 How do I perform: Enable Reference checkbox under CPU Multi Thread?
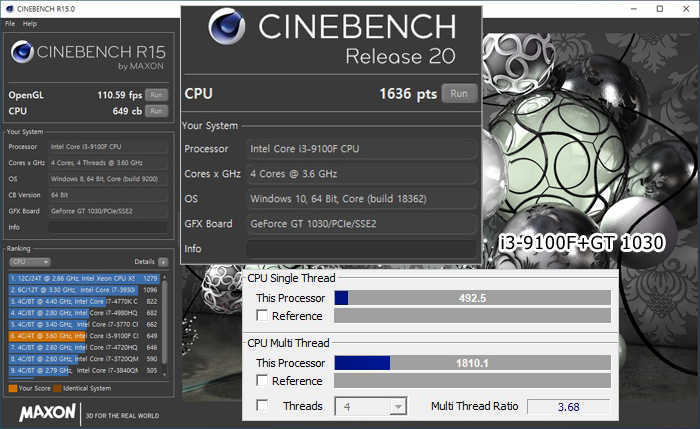[262, 380]
